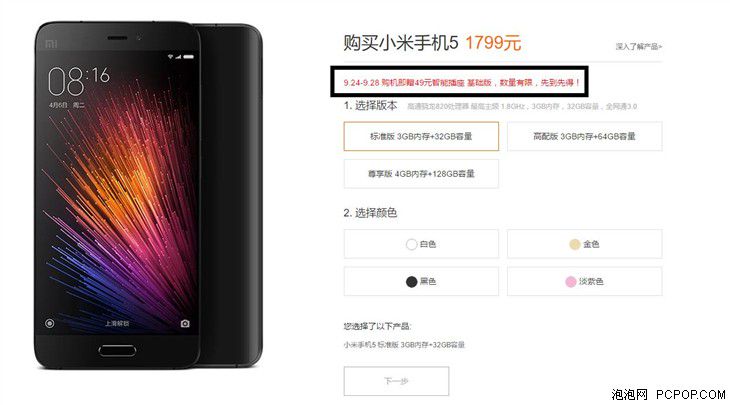Click the MI logo on the phone
730x405 pixels.
[x=51, y=44]
